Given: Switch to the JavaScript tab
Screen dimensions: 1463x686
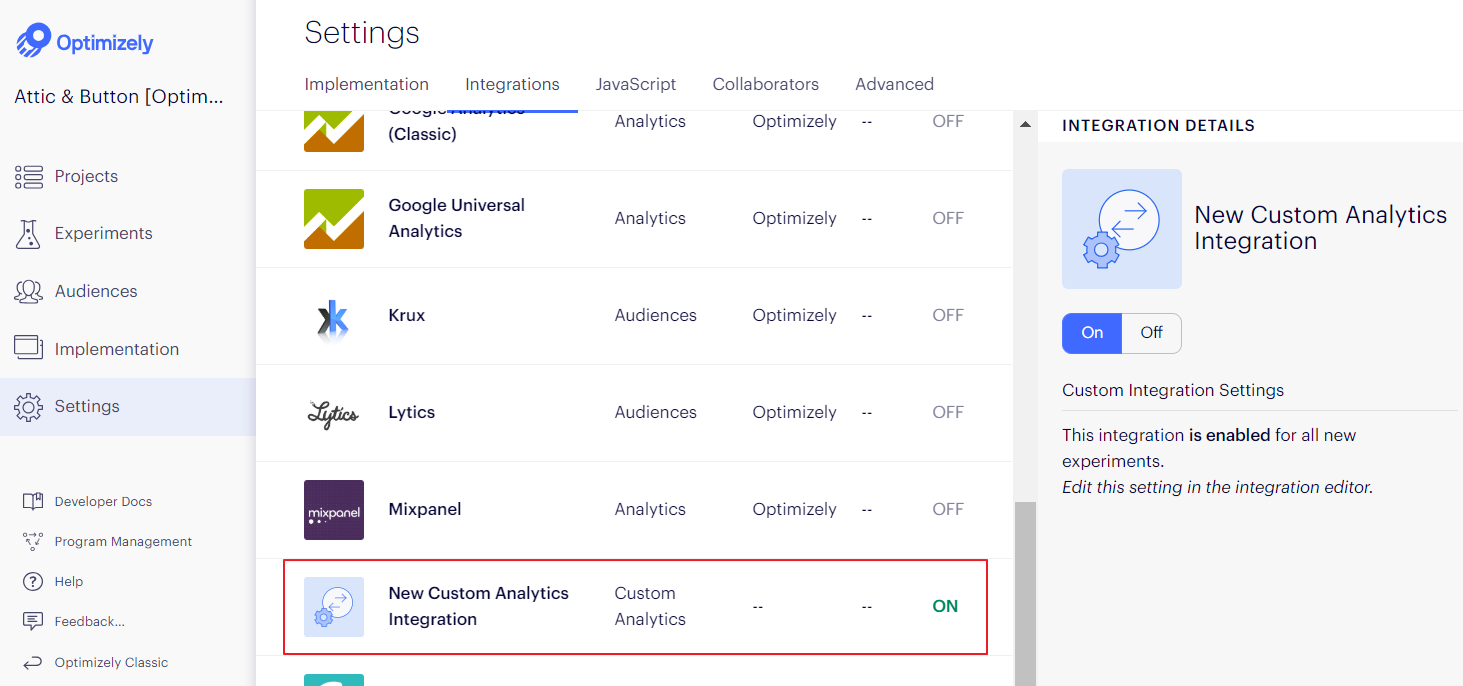Looking at the screenshot, I should coord(636,85).
